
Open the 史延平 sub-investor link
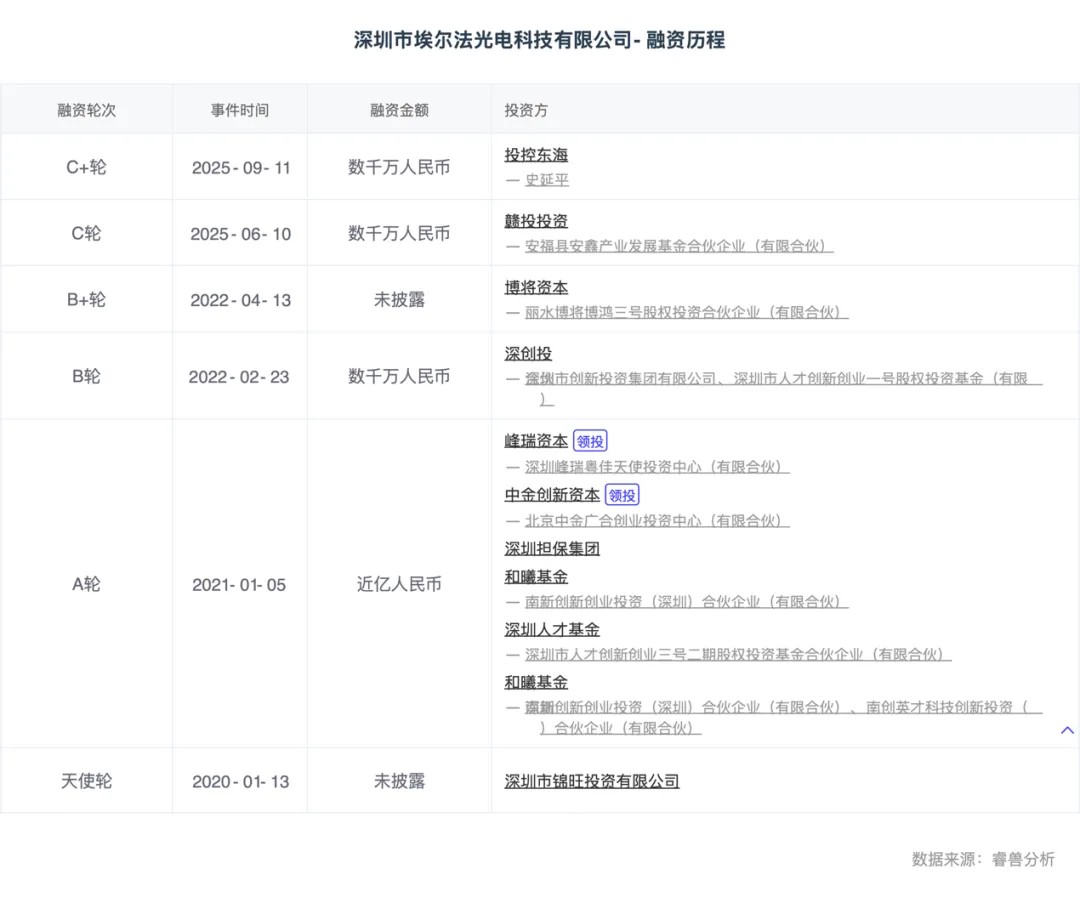click(547, 180)
